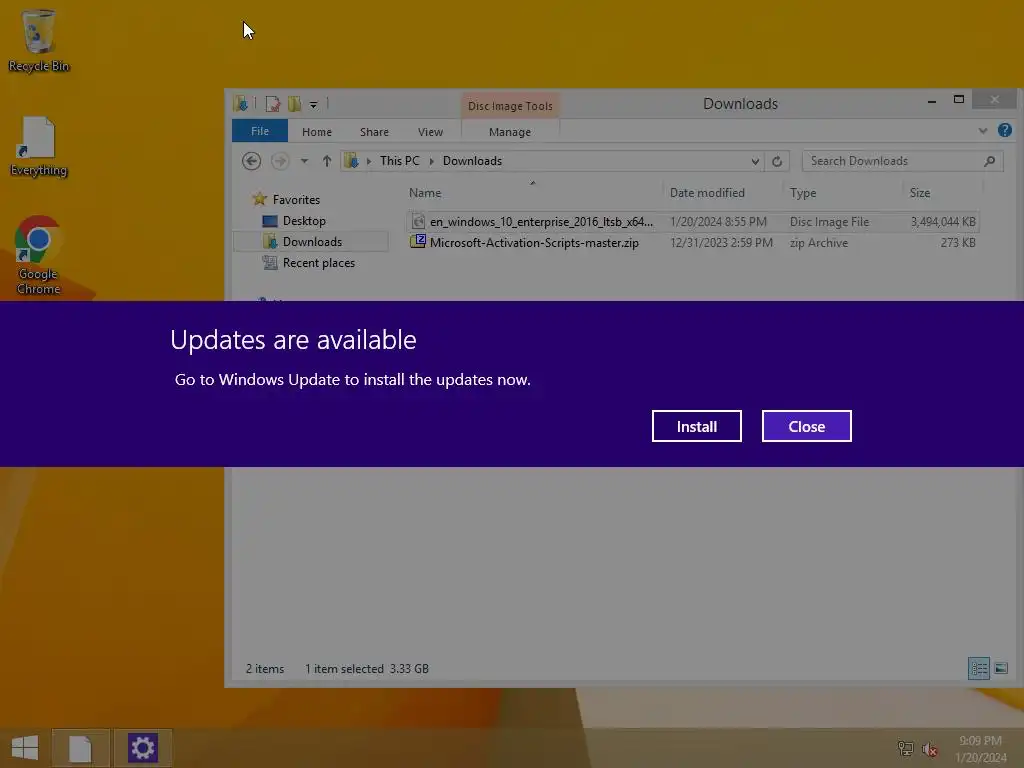The height and width of the screenshot is (768, 1024).
Task: Select the Everything shortcut on desktop
Action: 39,146
